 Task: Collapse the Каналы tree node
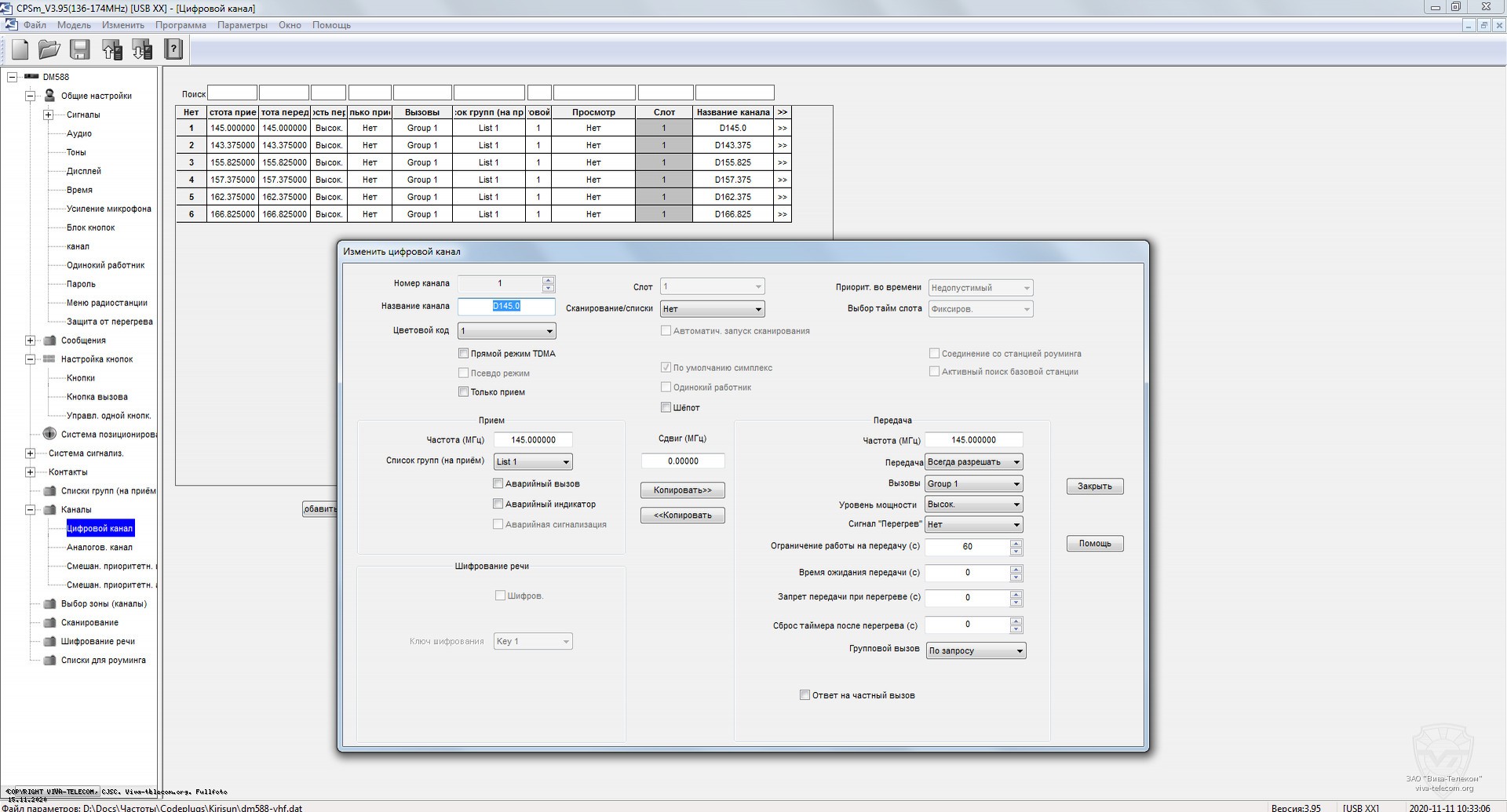coord(30,510)
